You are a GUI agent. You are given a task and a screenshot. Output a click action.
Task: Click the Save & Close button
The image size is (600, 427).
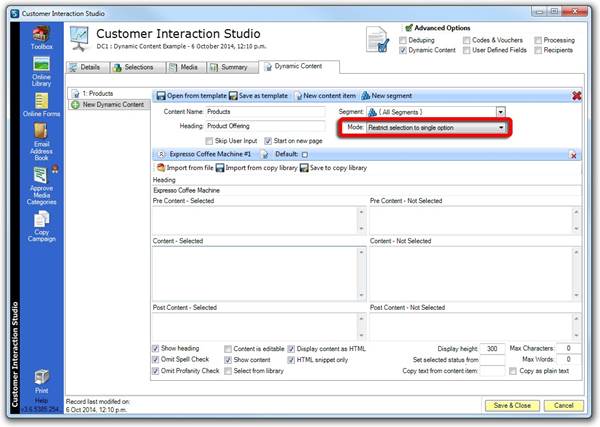click(x=512, y=406)
